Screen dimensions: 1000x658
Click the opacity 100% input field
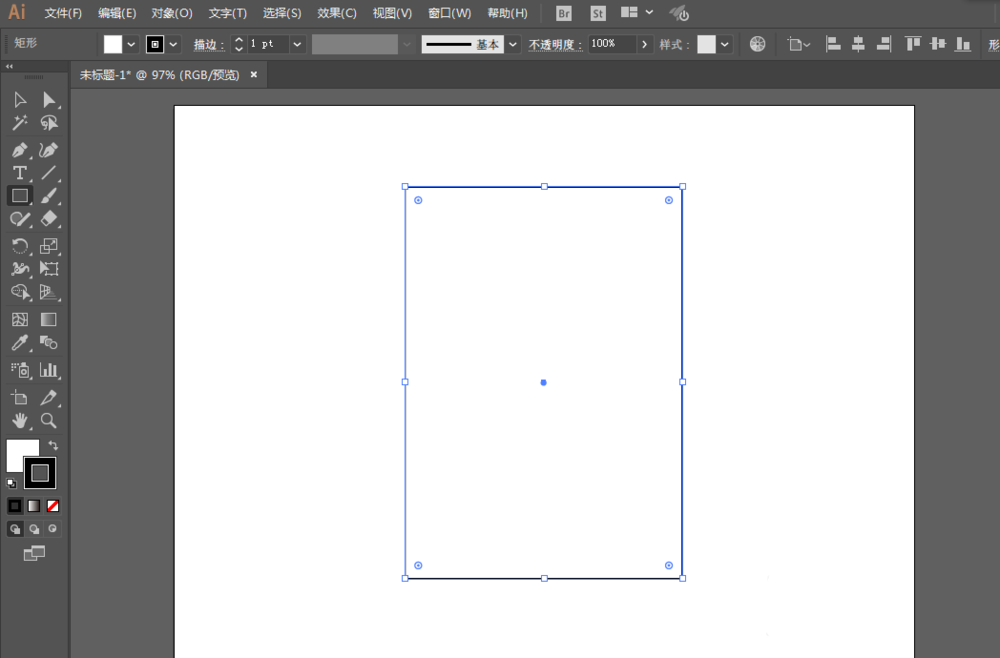[611, 43]
